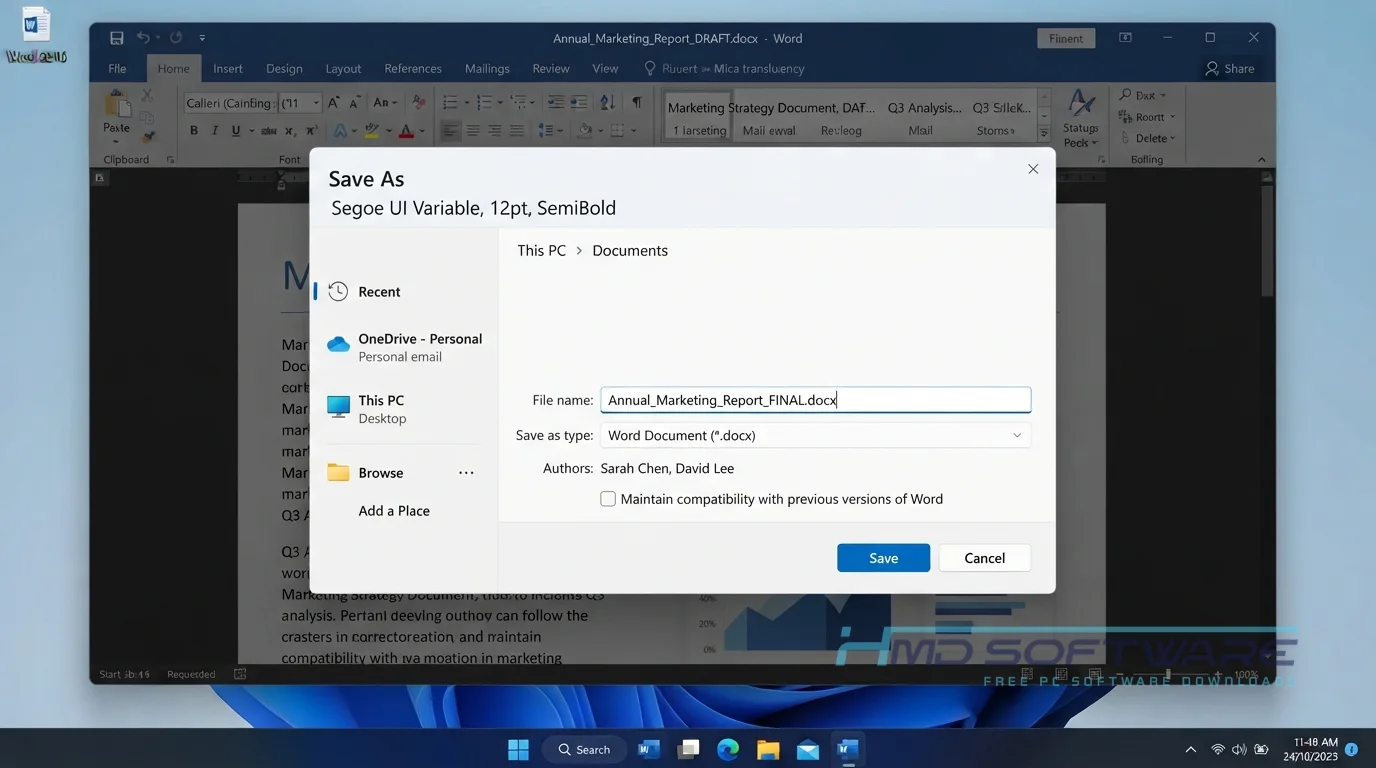1376x768 pixels.
Task: Select OneDrive - Personal location
Action: click(404, 347)
